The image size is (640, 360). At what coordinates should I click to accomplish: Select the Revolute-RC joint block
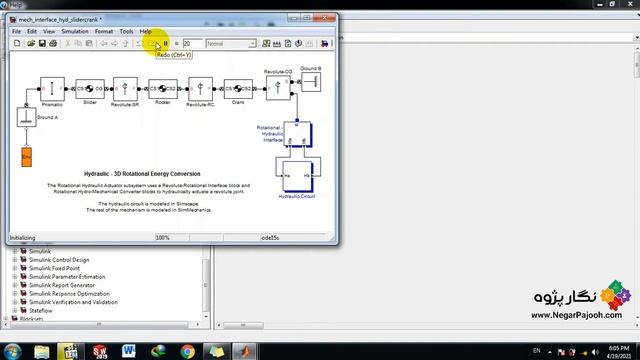(200, 89)
